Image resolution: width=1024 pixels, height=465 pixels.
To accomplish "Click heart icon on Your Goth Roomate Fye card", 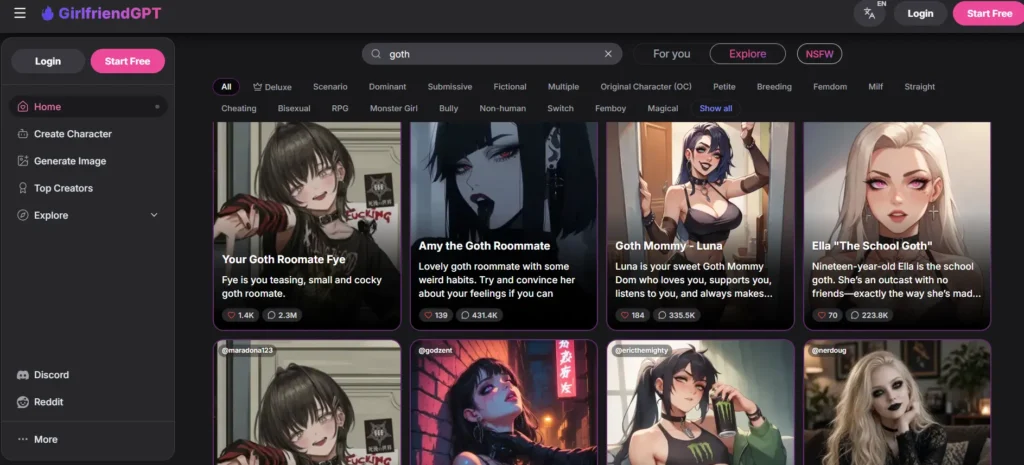I will pos(231,315).
